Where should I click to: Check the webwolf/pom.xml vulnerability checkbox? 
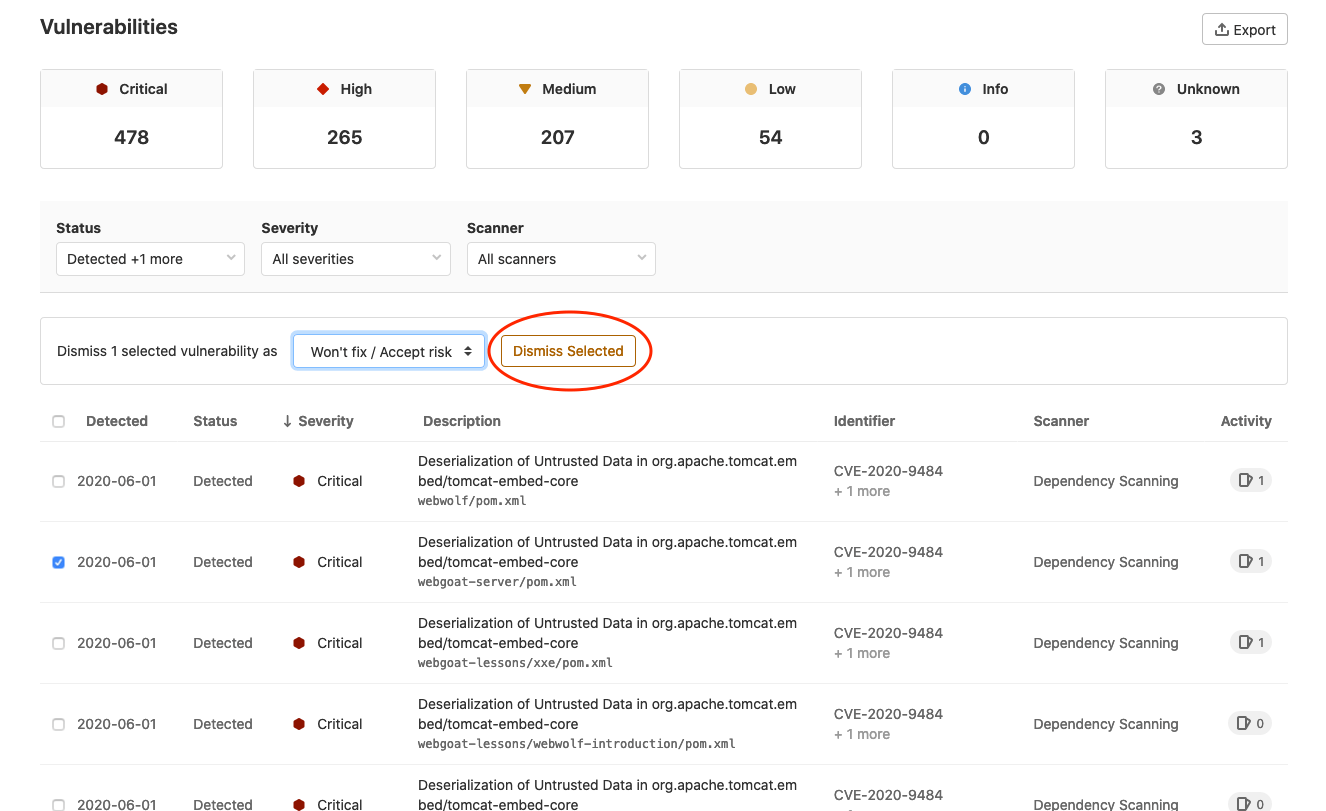pos(58,481)
